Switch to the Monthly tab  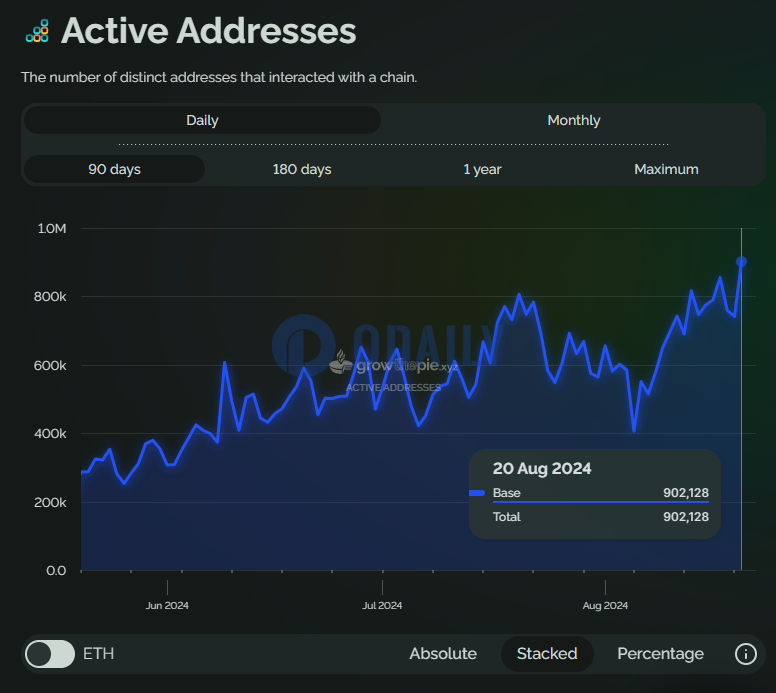click(574, 120)
